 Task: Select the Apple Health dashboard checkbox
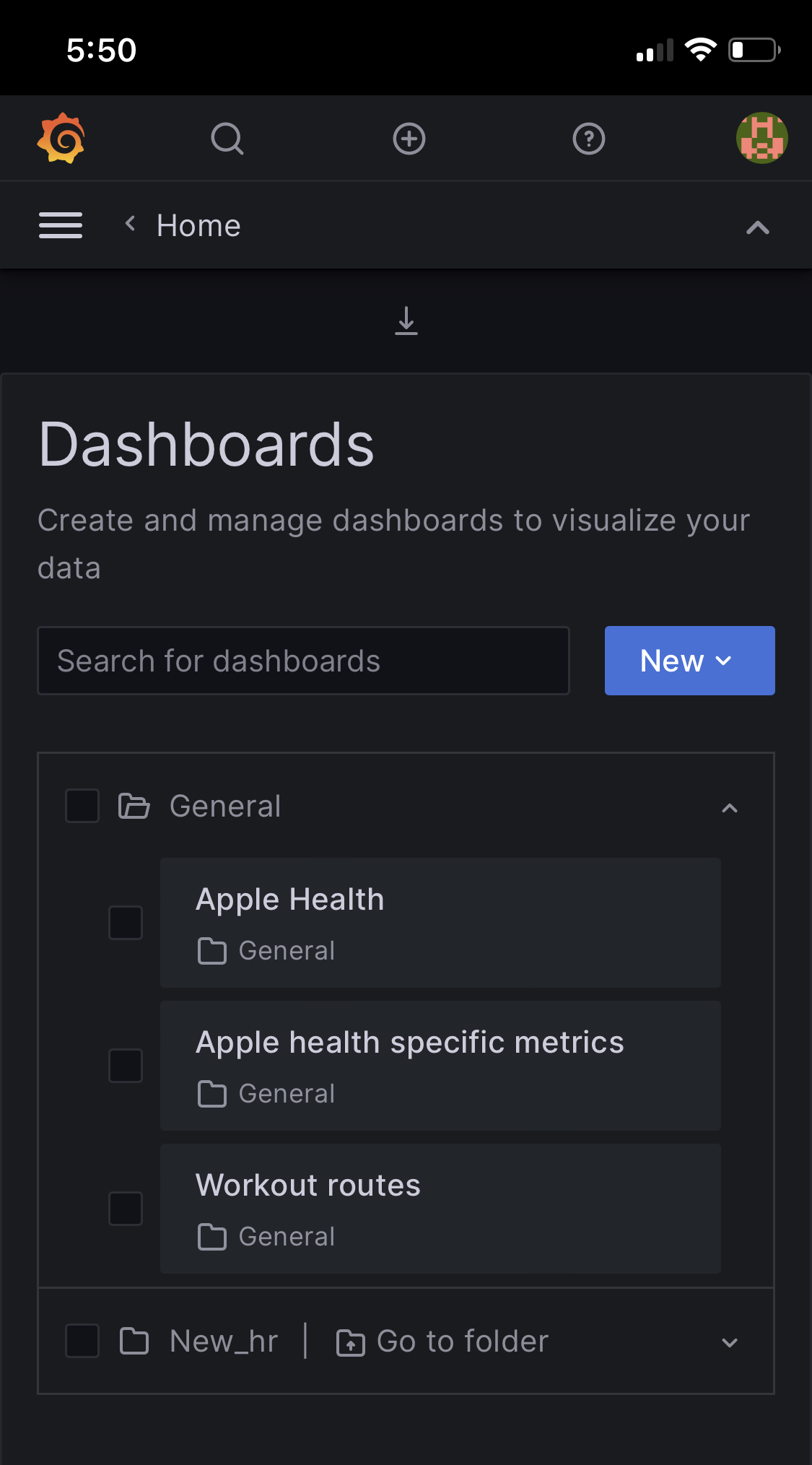pos(126,923)
